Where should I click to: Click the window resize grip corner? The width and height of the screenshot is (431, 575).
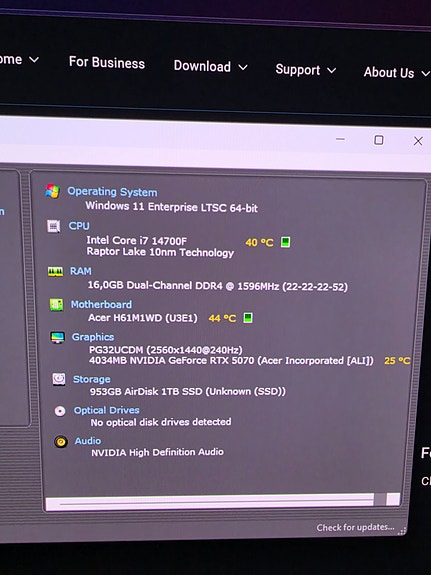tap(403, 530)
